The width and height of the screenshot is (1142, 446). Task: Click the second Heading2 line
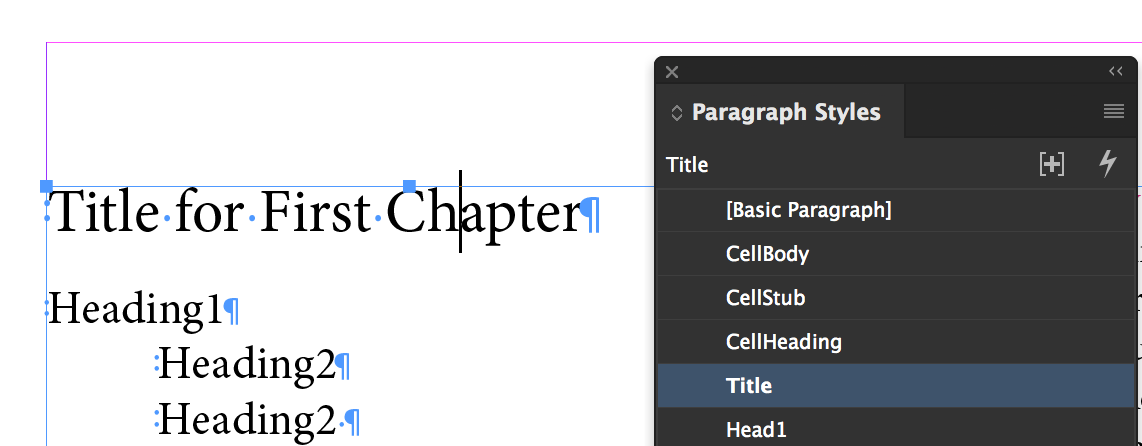click(x=246, y=420)
